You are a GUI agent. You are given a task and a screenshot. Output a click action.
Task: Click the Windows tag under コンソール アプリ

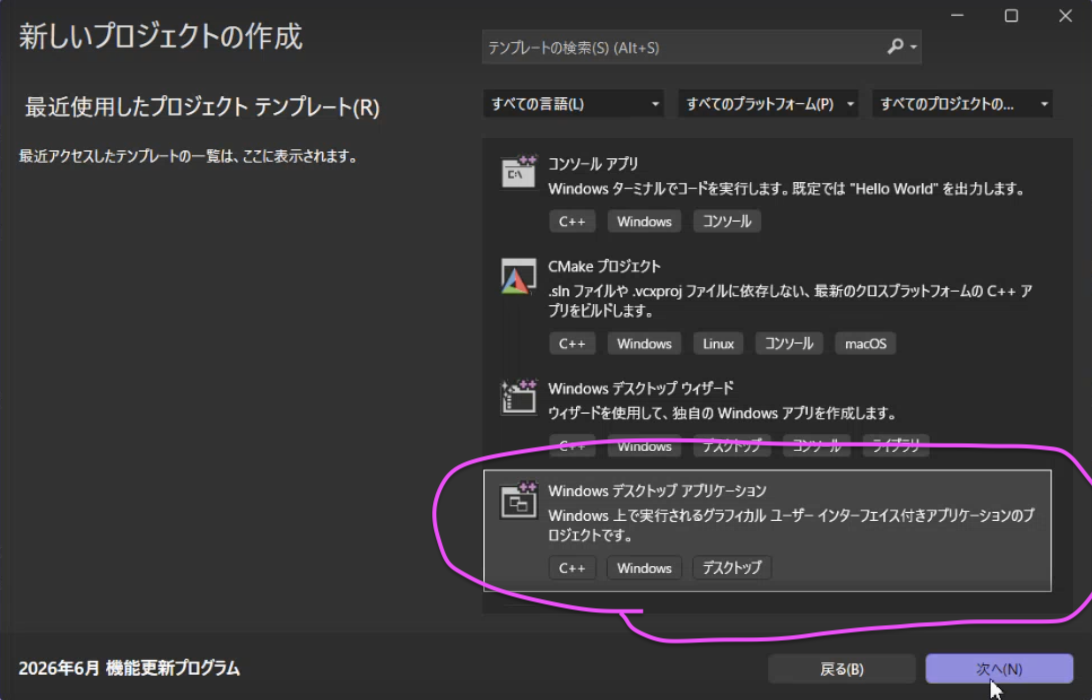click(x=644, y=221)
